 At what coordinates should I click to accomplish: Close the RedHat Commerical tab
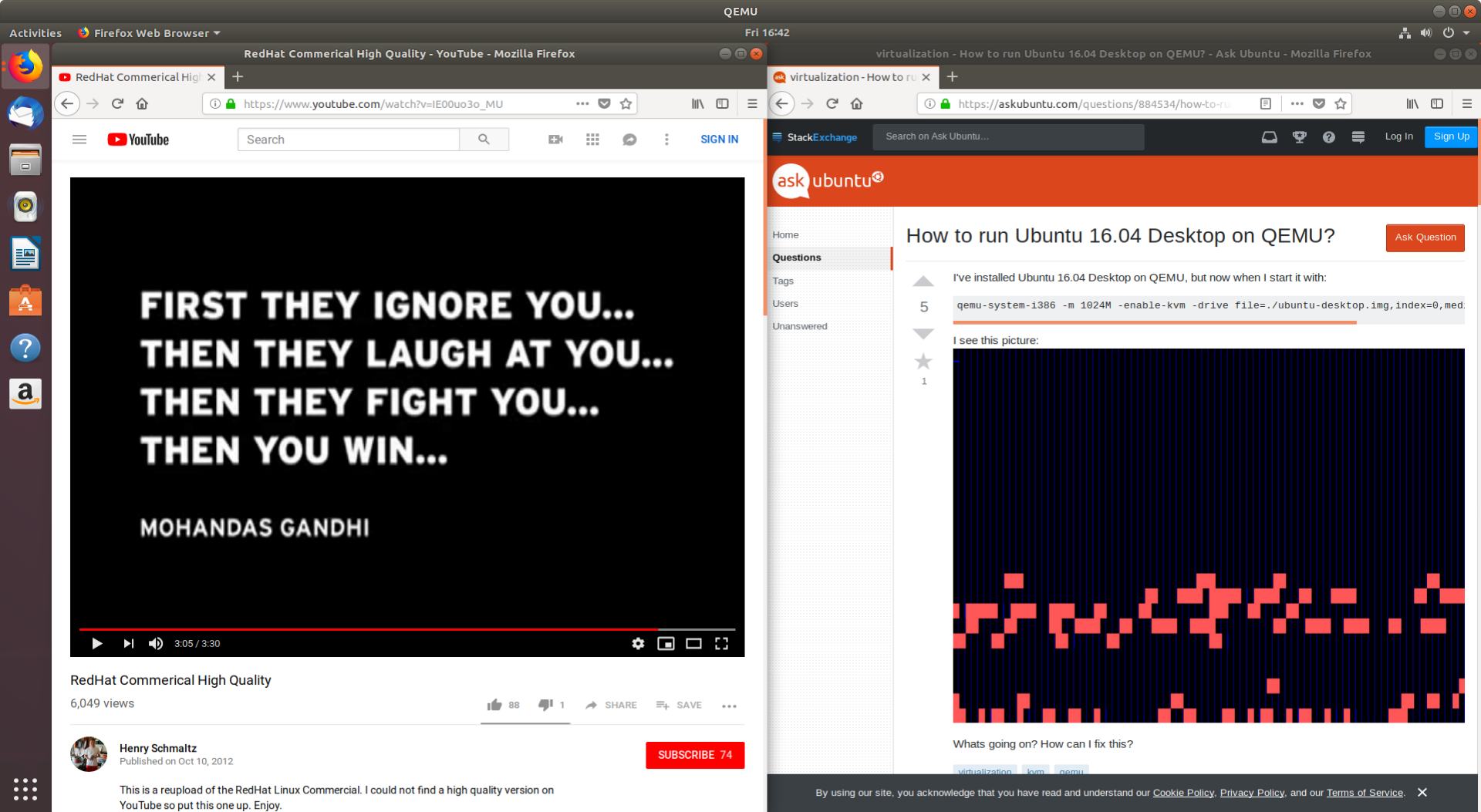pyautogui.click(x=211, y=77)
